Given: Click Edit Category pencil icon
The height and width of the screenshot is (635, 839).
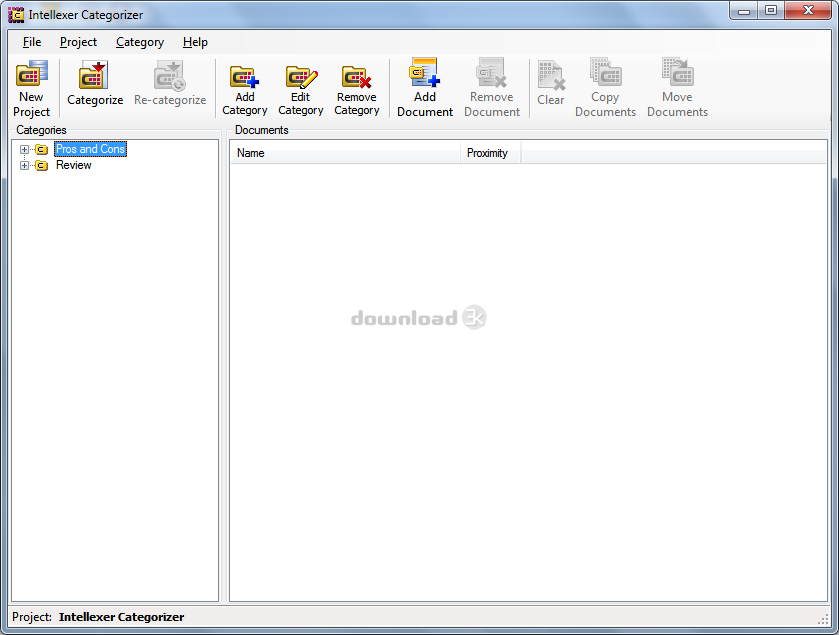Looking at the screenshot, I should (x=301, y=76).
